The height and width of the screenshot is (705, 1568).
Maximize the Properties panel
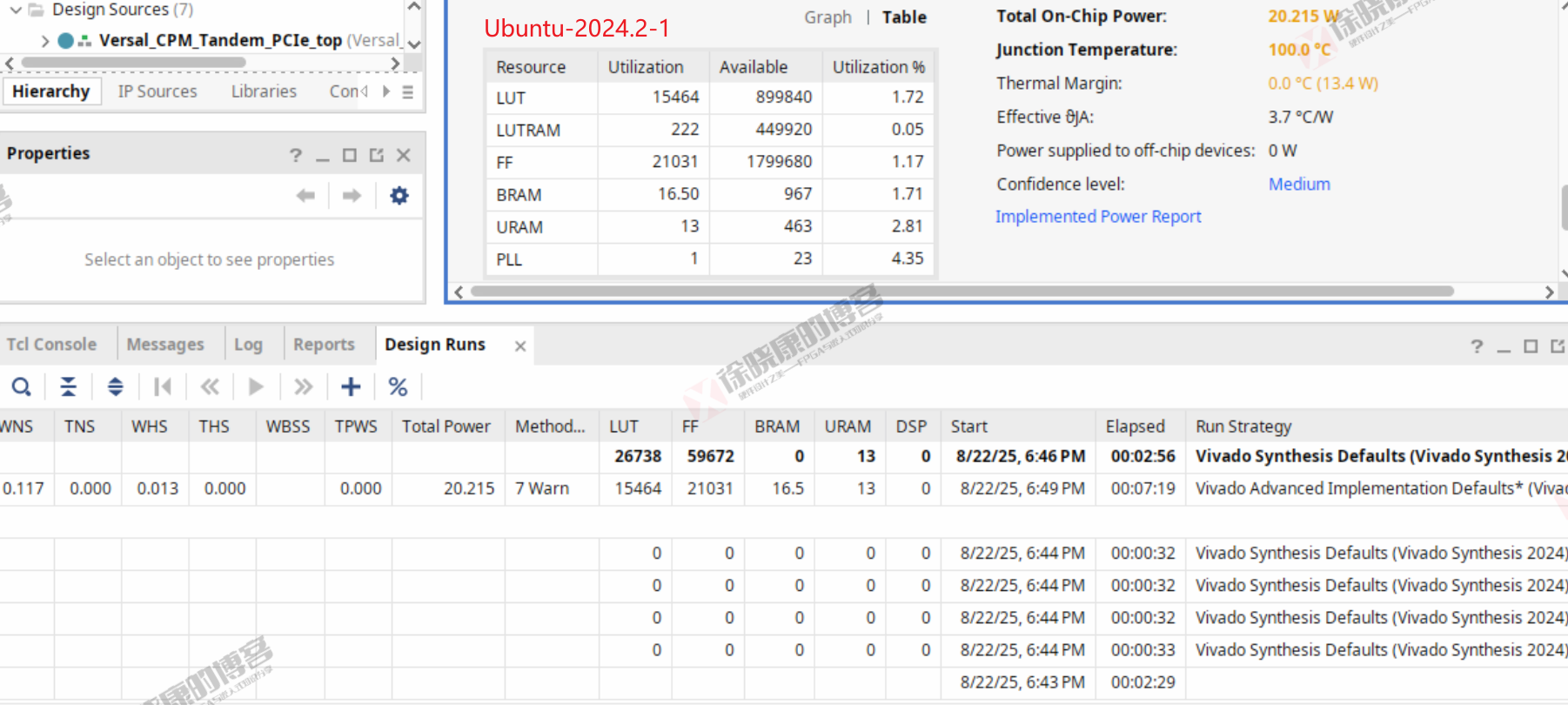[x=350, y=155]
